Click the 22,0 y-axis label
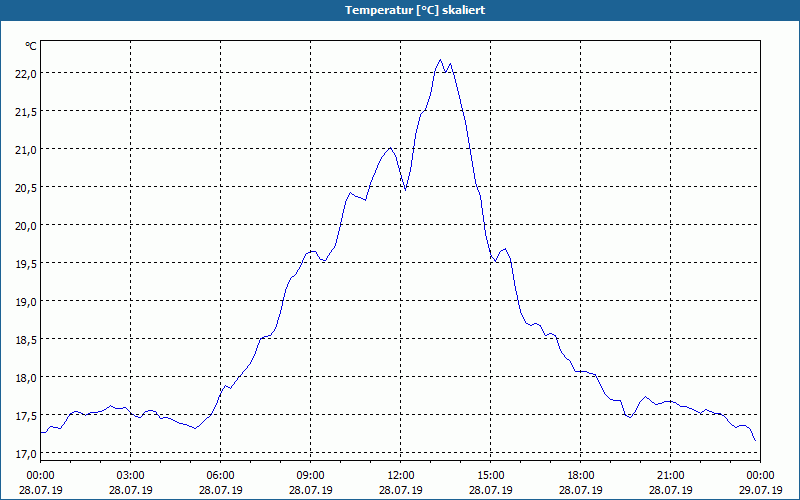Image resolution: width=800 pixels, height=500 pixels. tap(26, 73)
